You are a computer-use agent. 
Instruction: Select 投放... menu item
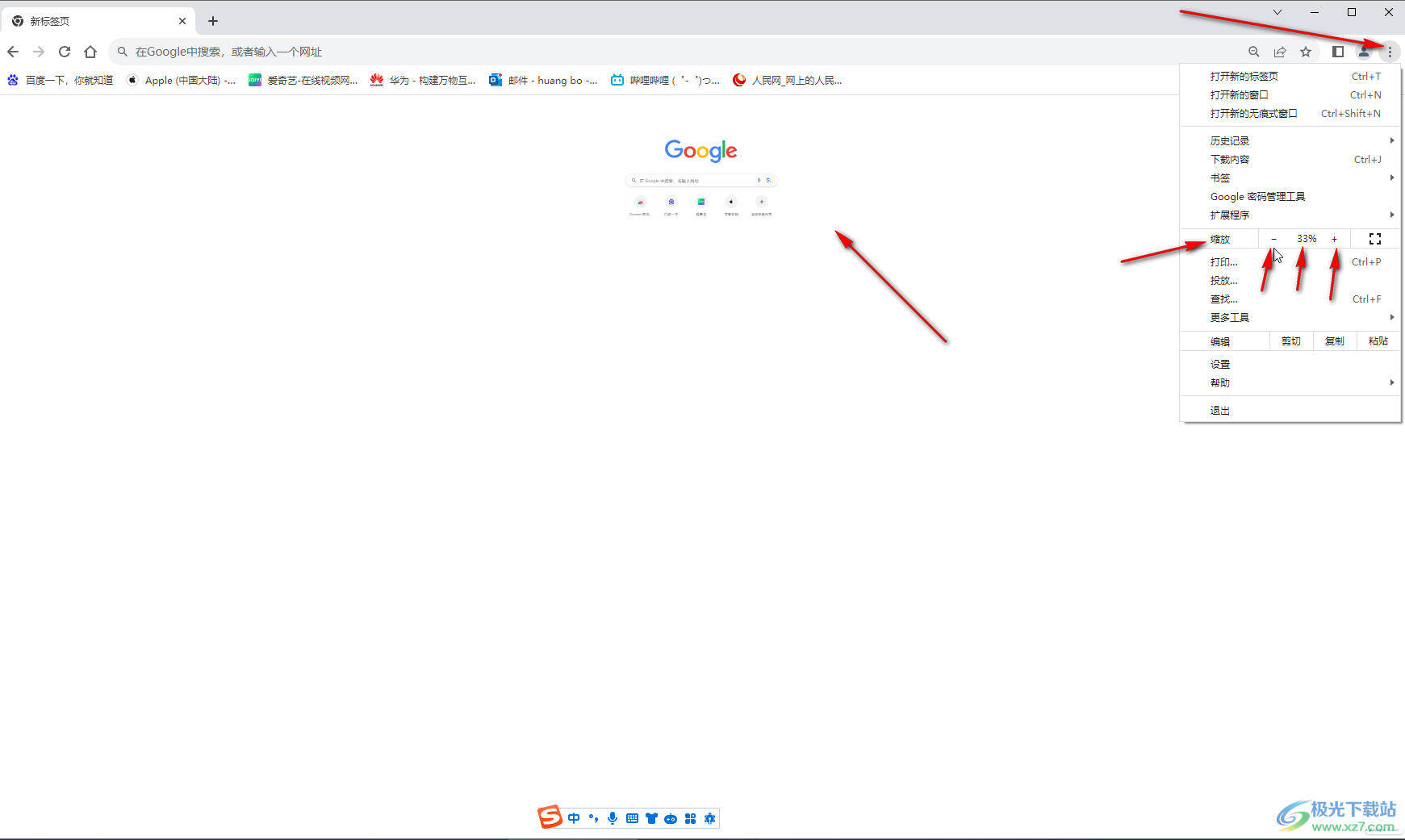pyautogui.click(x=1290, y=281)
